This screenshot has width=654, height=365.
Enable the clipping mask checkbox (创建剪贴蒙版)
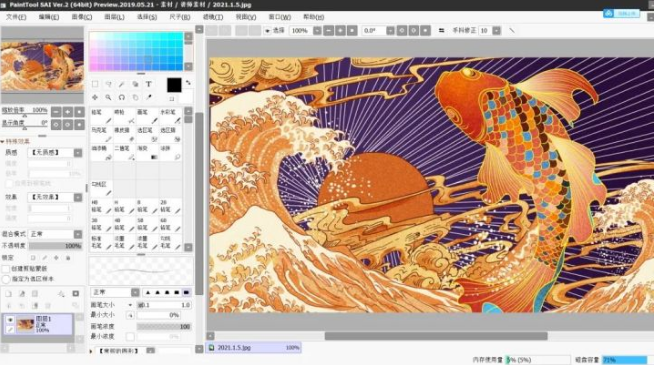[6, 269]
